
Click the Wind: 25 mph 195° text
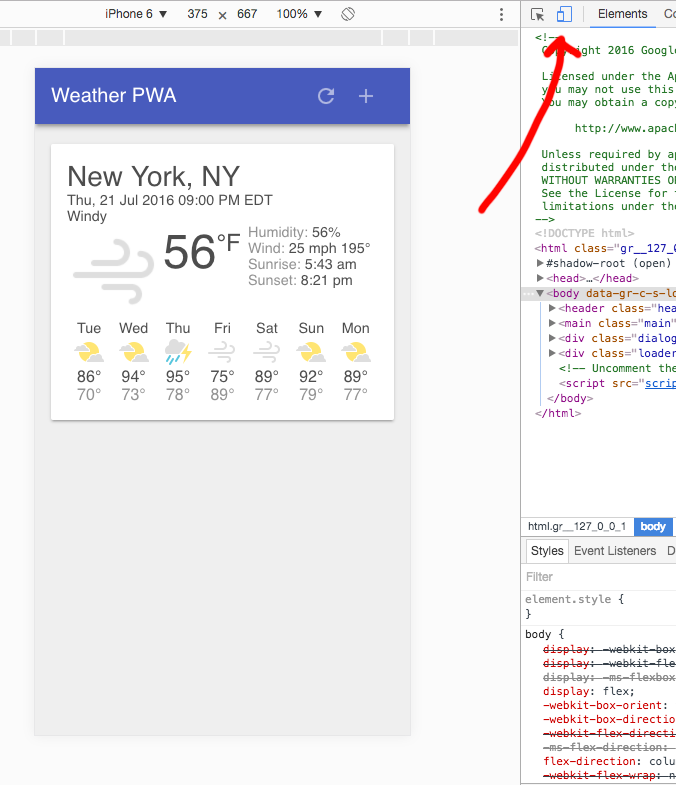(309, 248)
